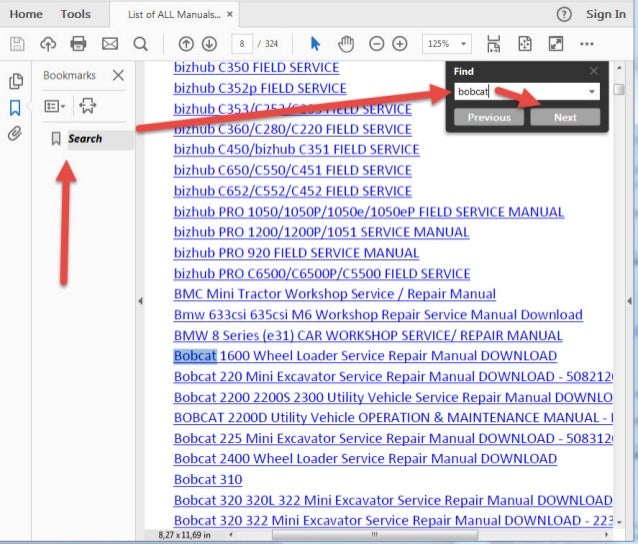Zoom in with plus icon
The image size is (638, 544).
[x=400, y=44]
